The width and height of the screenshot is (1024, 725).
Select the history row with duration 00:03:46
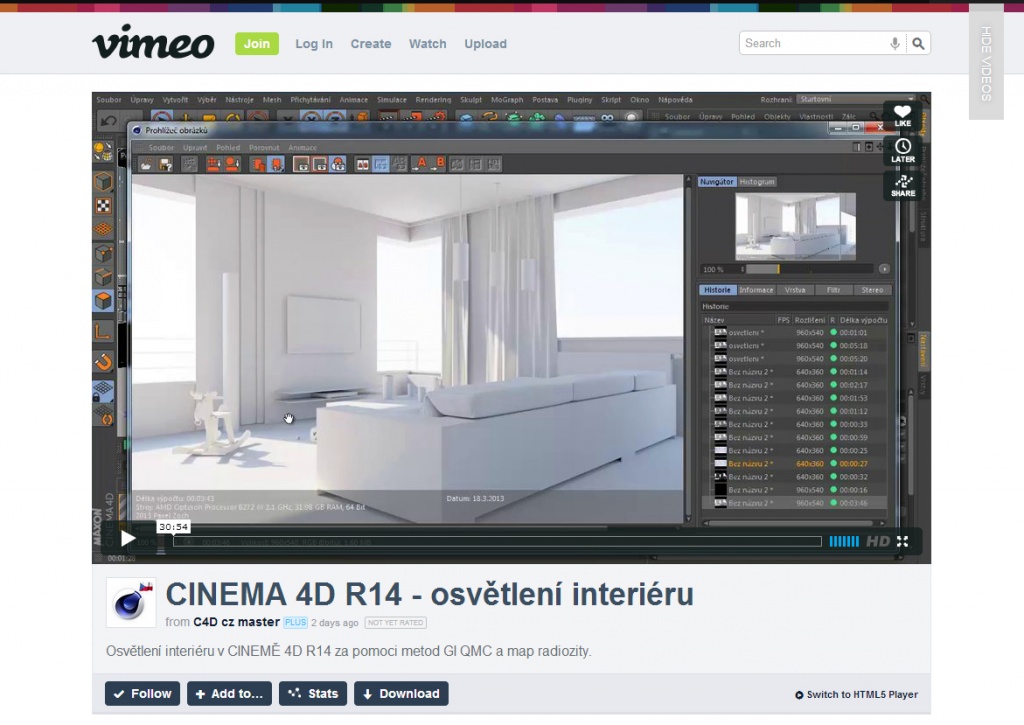(795, 503)
